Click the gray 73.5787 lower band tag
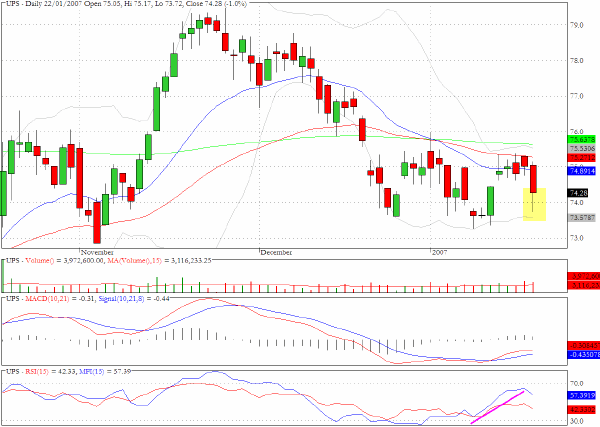600x427 pixels. tap(582, 218)
